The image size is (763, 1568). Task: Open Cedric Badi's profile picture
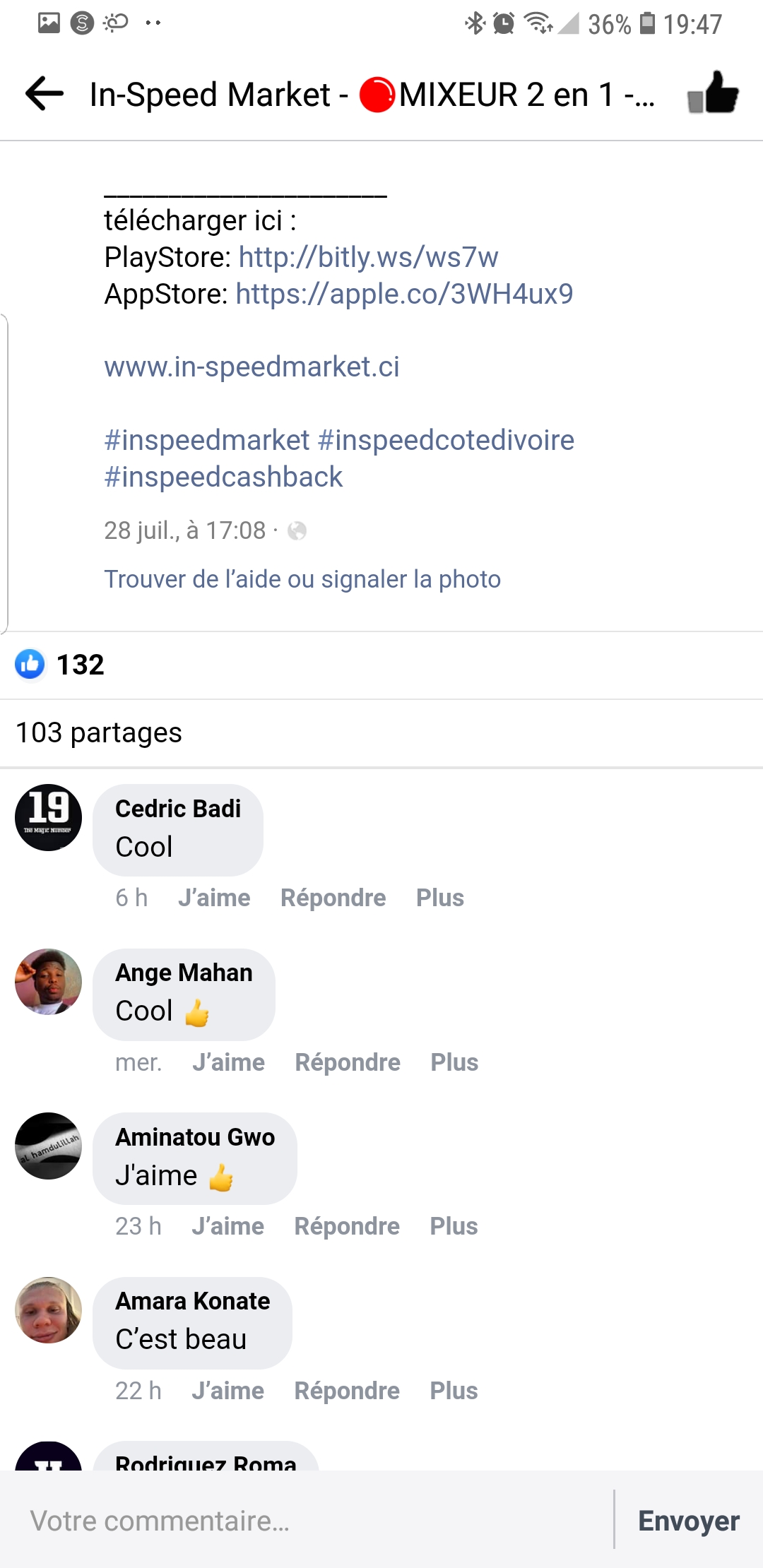[x=48, y=818]
